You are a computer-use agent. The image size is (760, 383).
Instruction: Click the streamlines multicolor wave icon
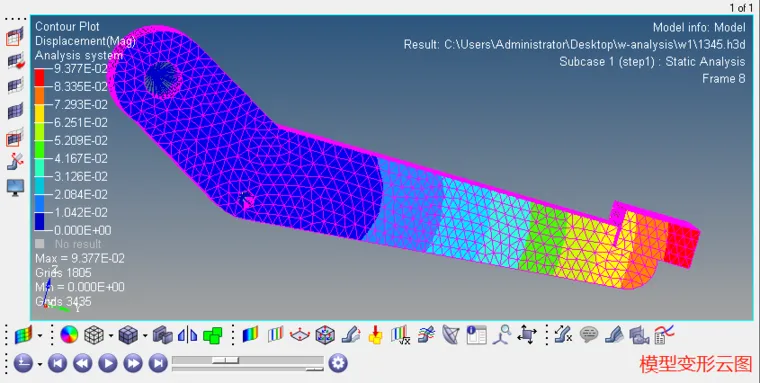point(426,335)
